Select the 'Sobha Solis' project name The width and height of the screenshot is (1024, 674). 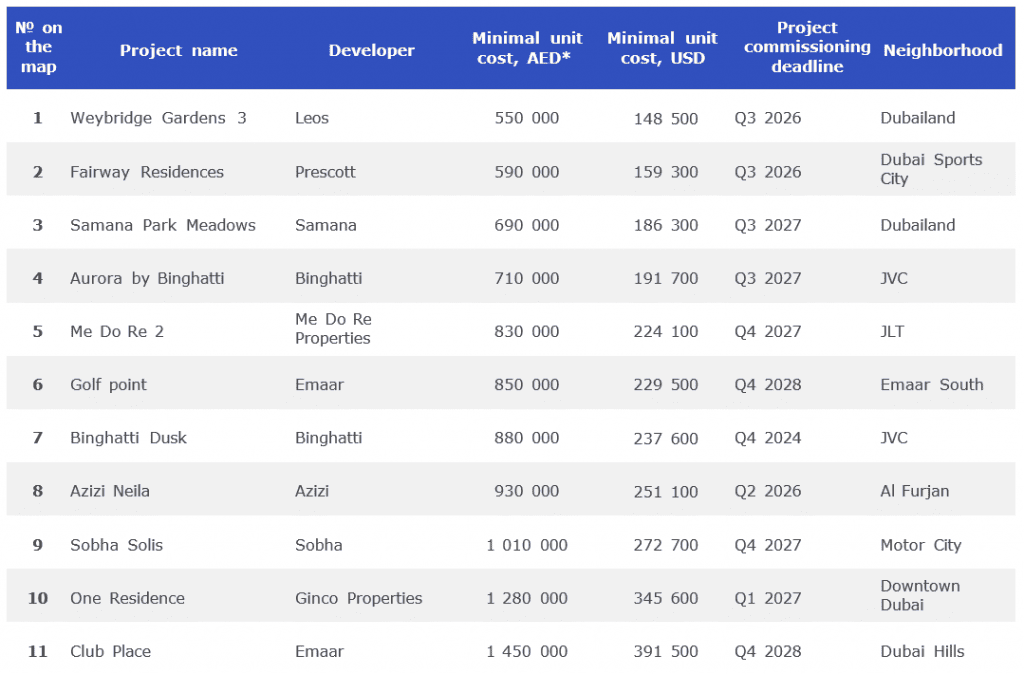116,545
